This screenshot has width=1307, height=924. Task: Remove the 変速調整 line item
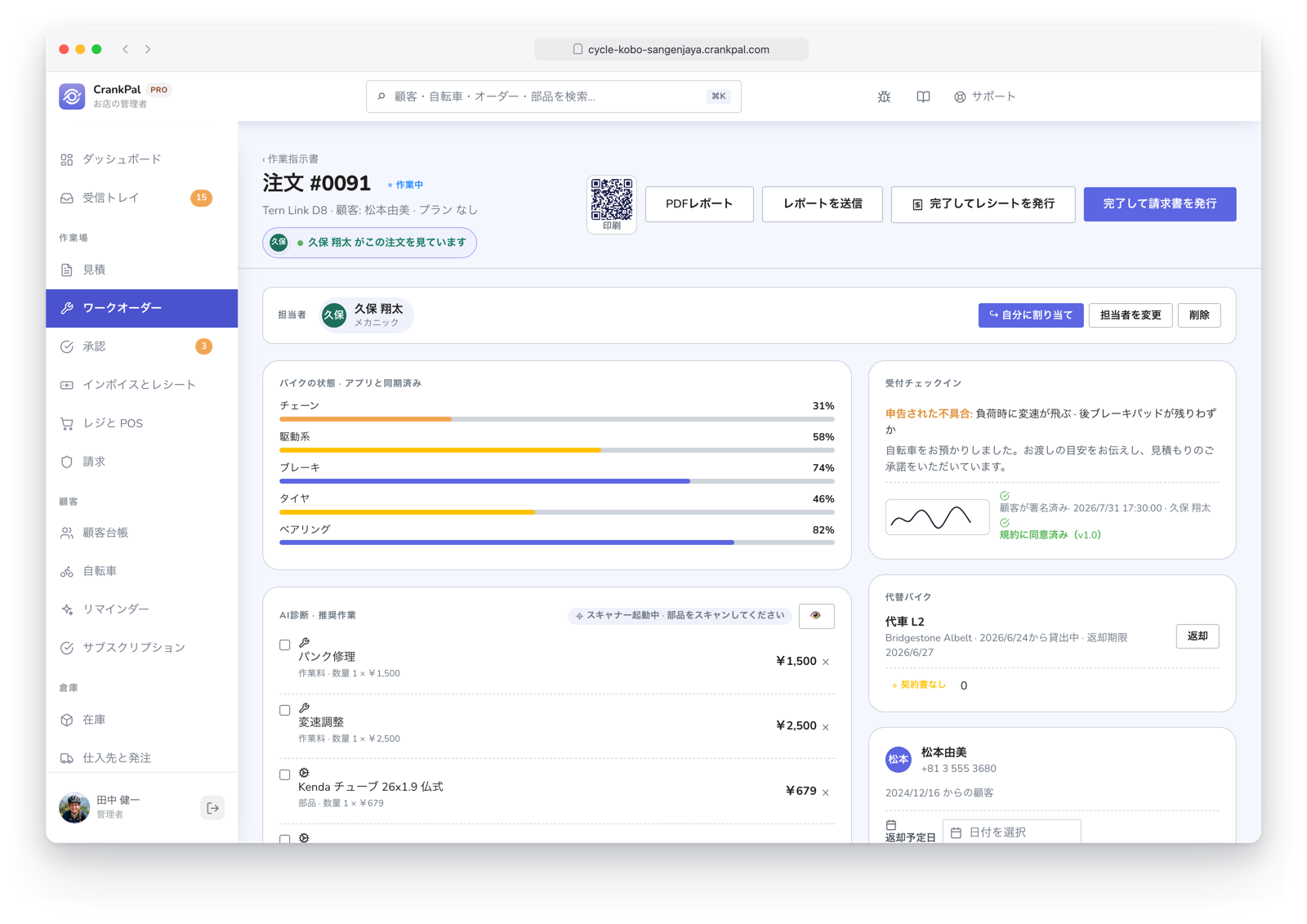[x=826, y=726]
